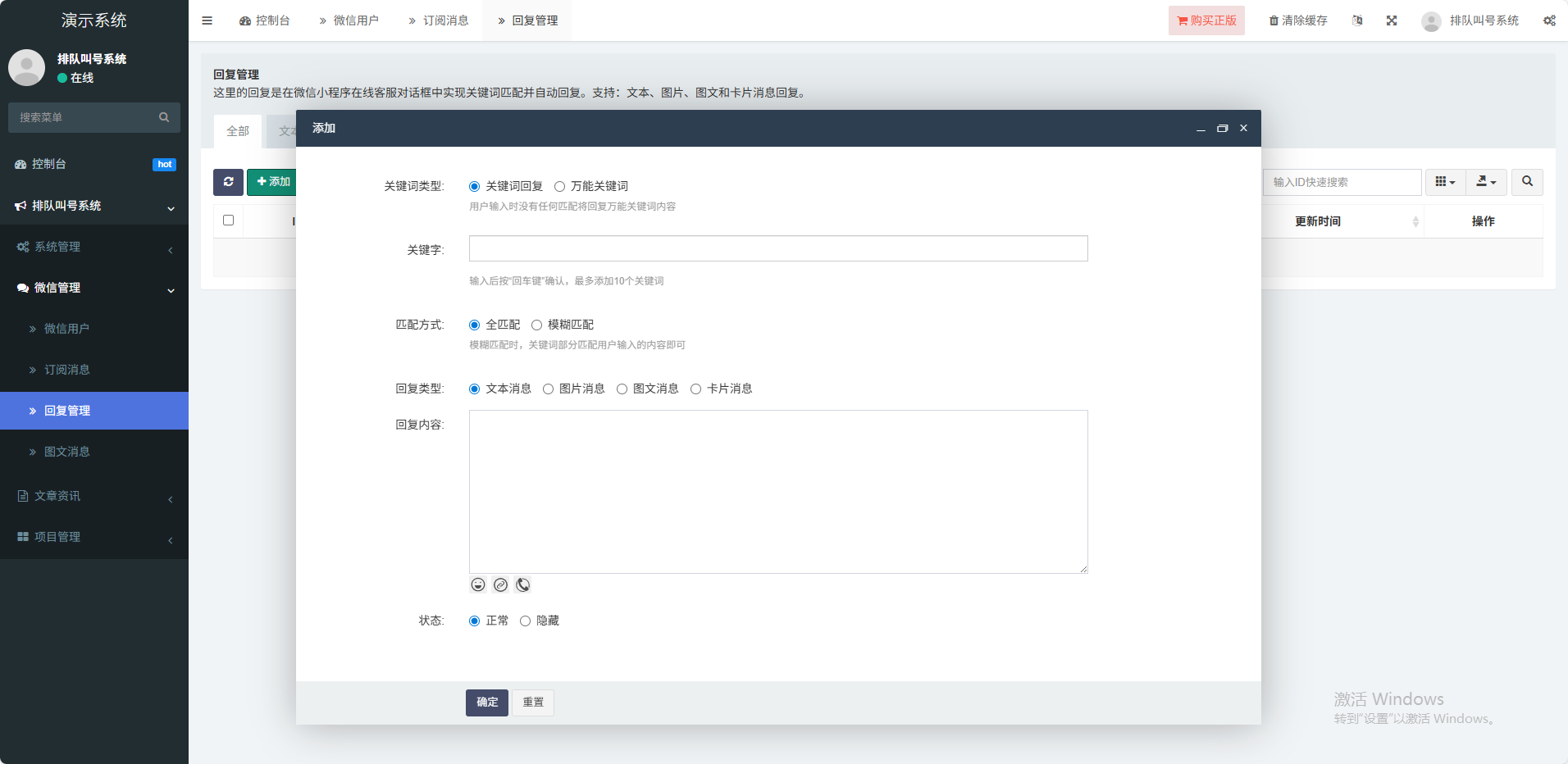Click into the 关键字 input field
The height and width of the screenshot is (764, 1568).
click(777, 249)
